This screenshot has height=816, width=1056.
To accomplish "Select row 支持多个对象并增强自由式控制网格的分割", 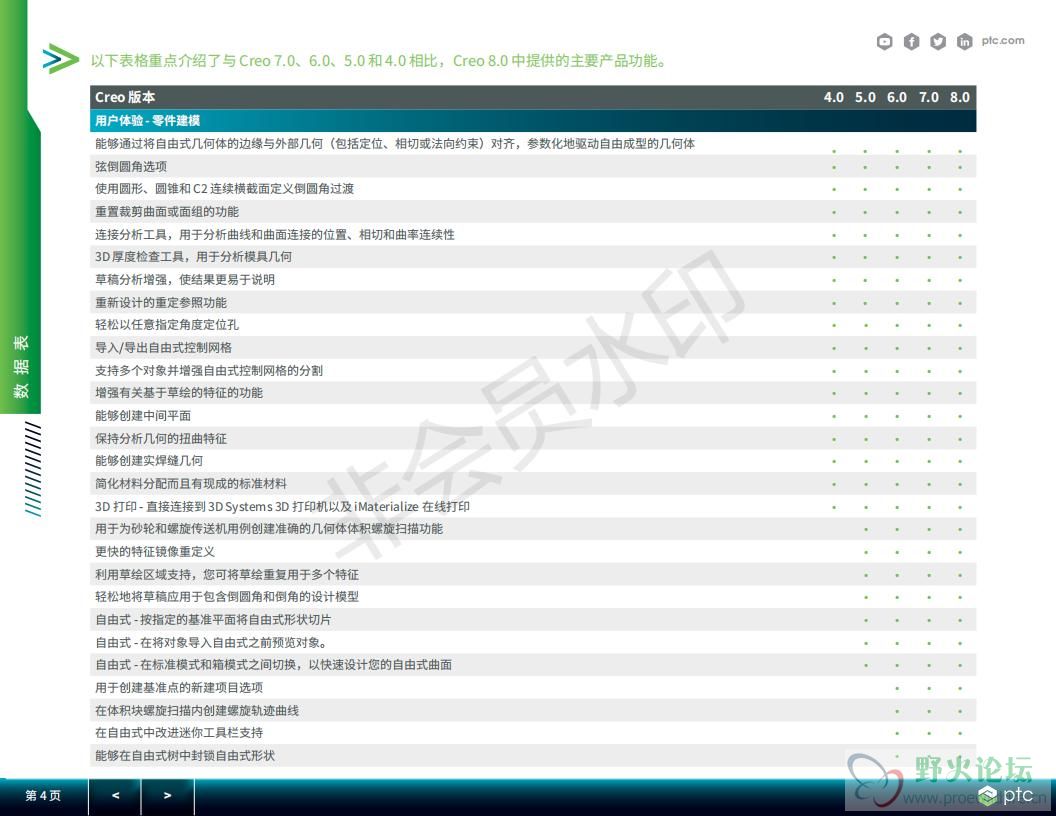I will point(533,370).
